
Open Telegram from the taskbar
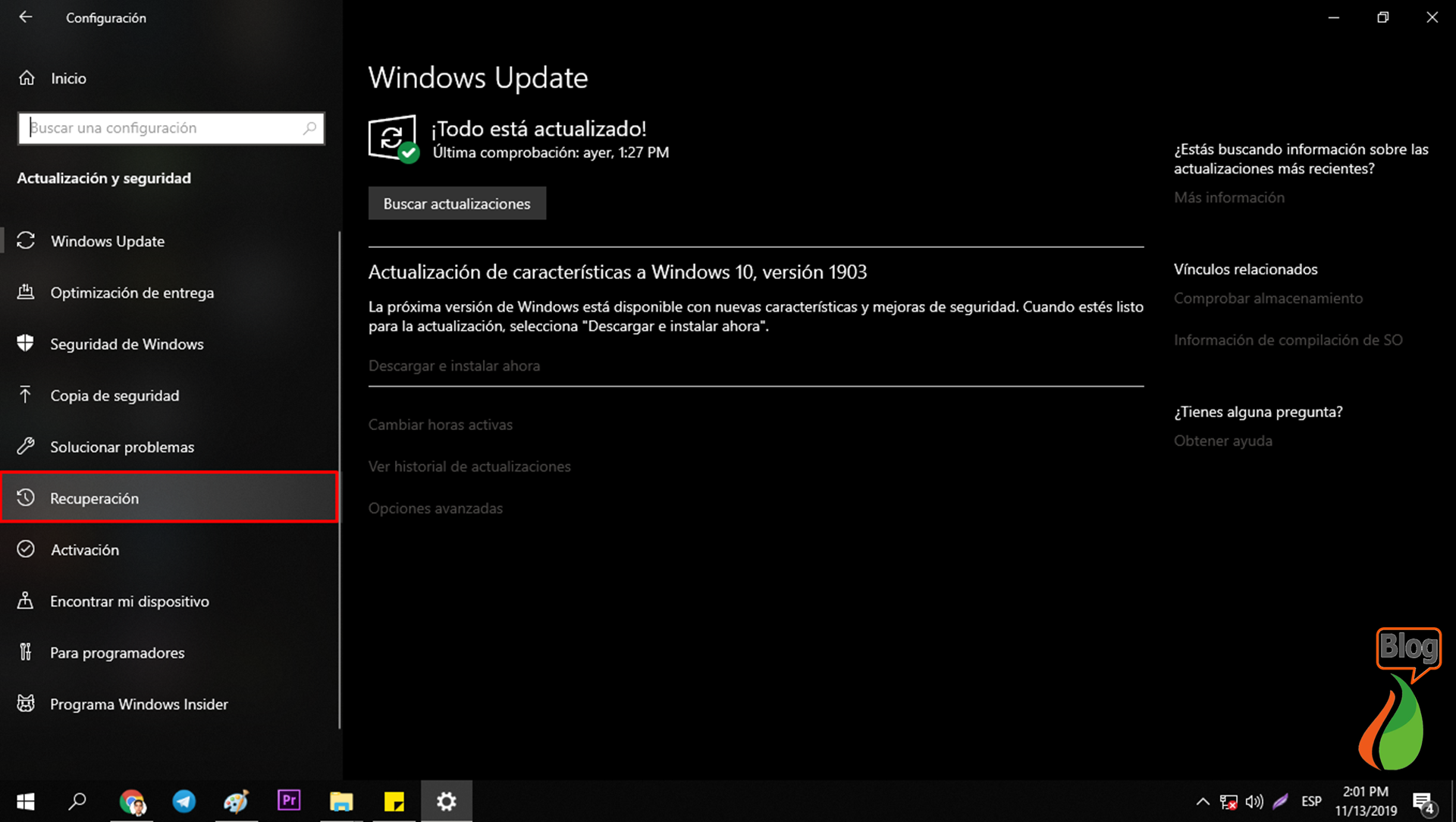(184, 801)
